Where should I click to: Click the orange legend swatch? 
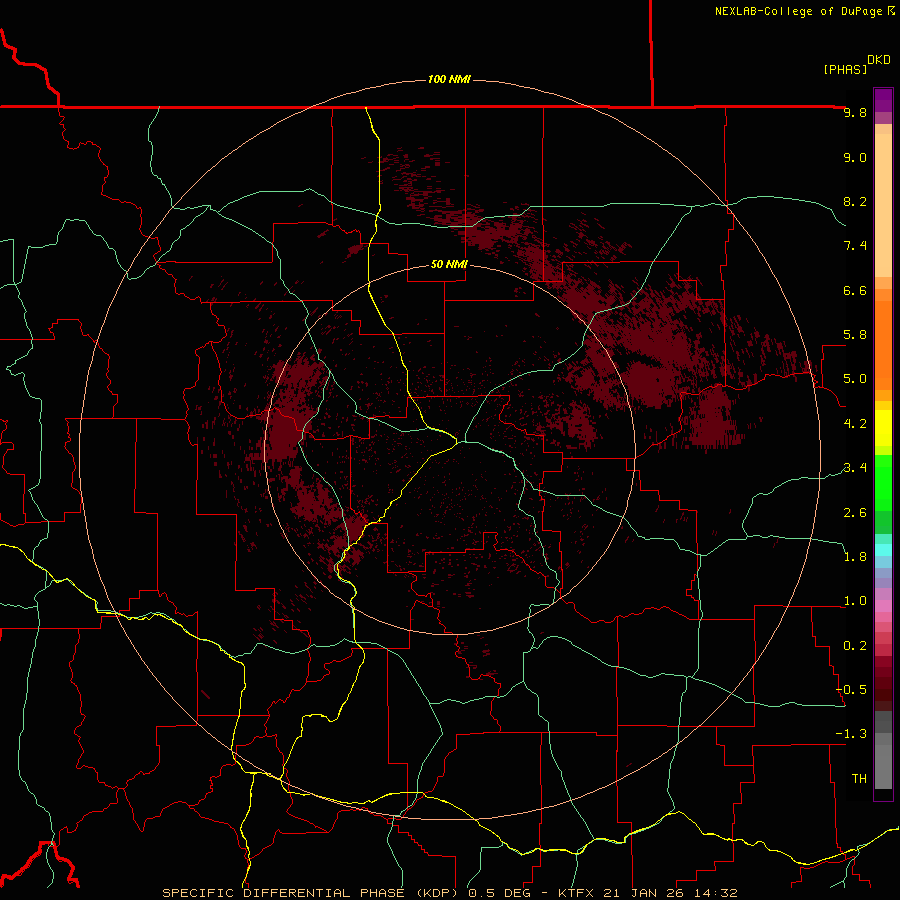883,346
